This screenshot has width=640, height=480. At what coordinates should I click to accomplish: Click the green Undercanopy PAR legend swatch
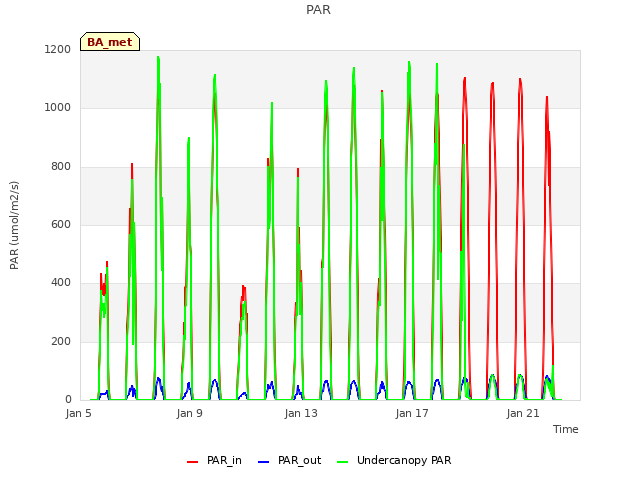point(343,462)
